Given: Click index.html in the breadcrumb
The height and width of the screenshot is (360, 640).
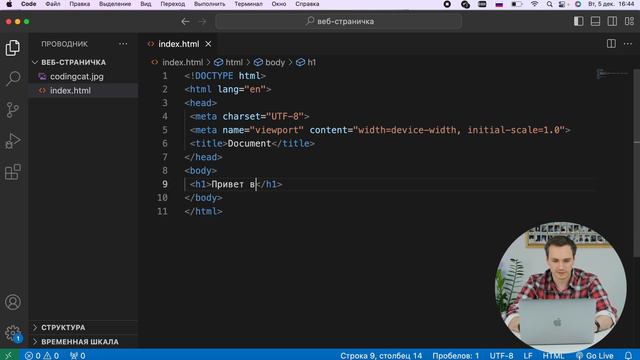Looking at the screenshot, I should pos(182,62).
